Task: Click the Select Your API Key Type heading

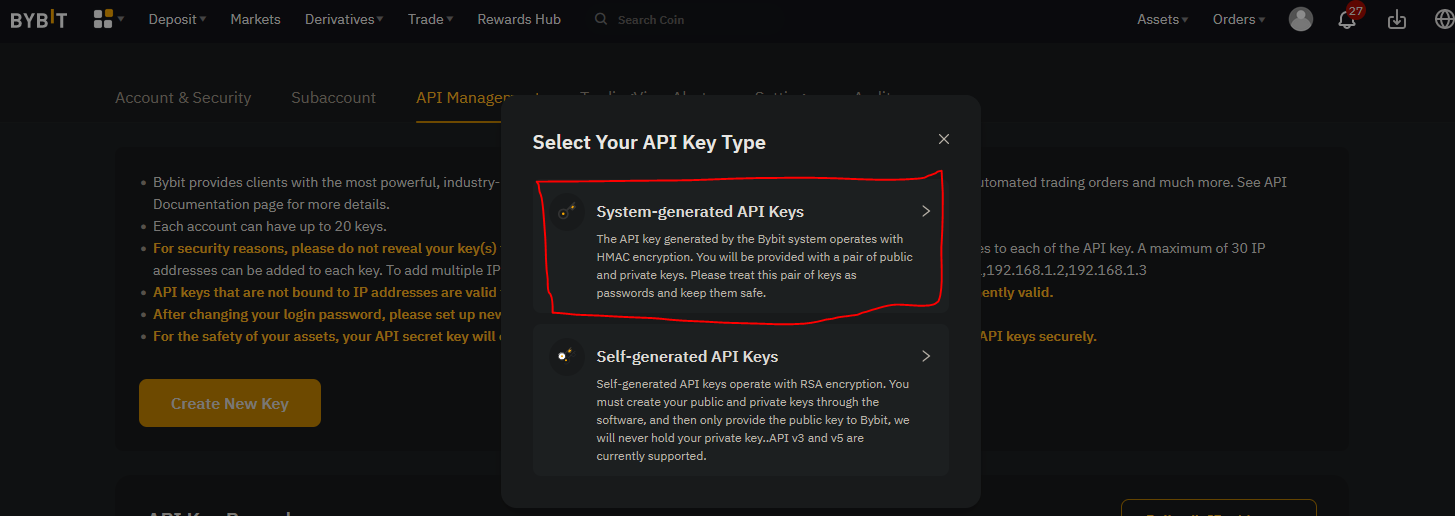Action: click(x=649, y=142)
